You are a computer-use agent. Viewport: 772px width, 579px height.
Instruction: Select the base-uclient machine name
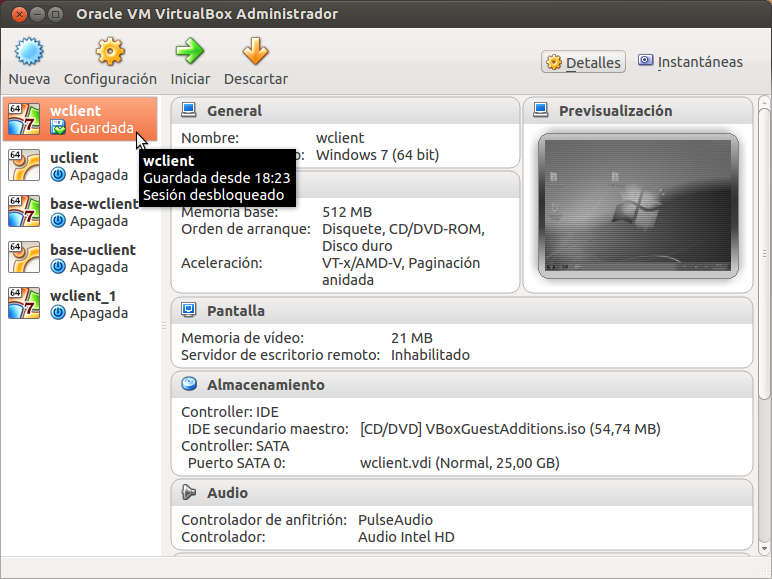click(93, 250)
